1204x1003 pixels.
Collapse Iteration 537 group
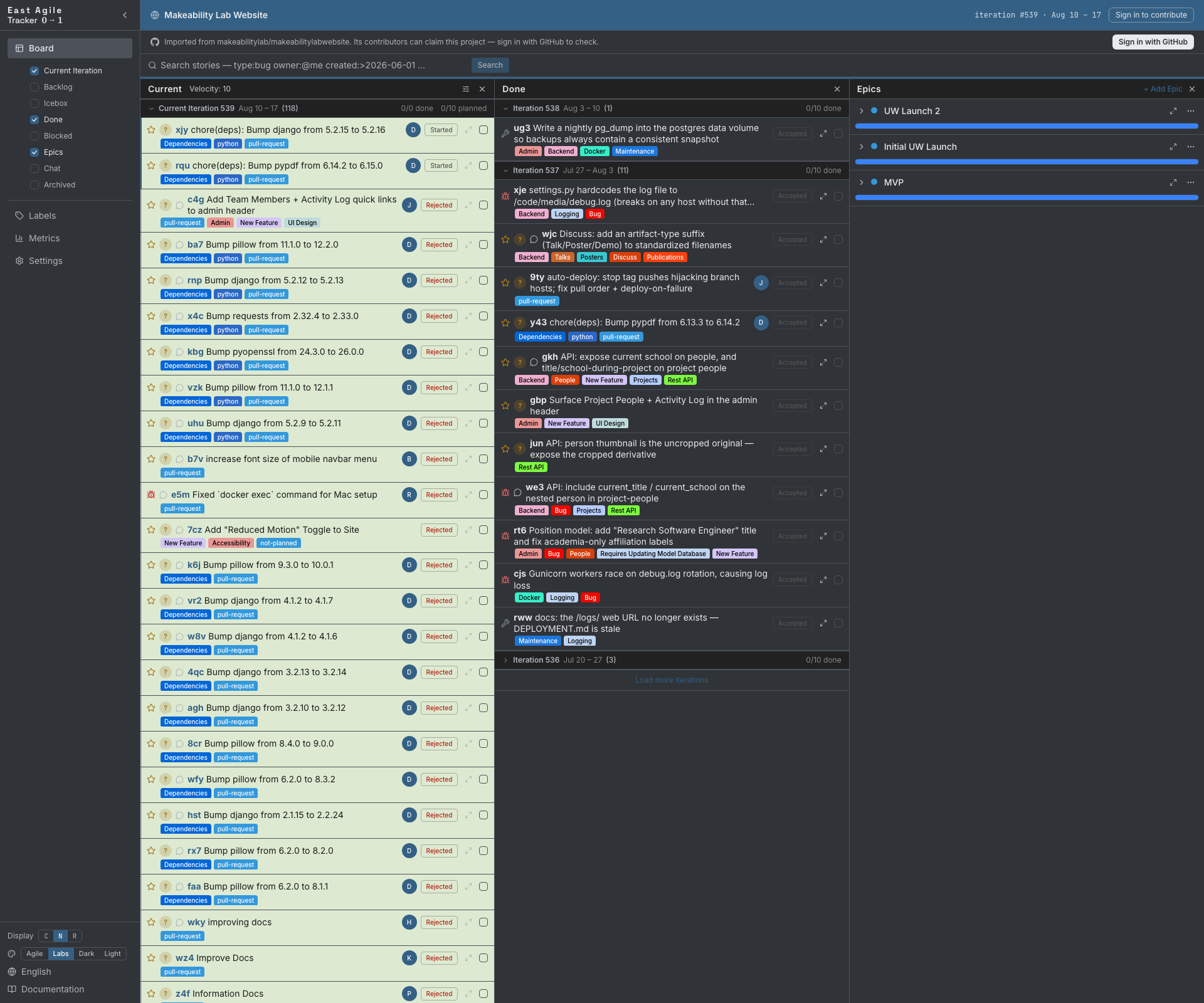pos(505,171)
